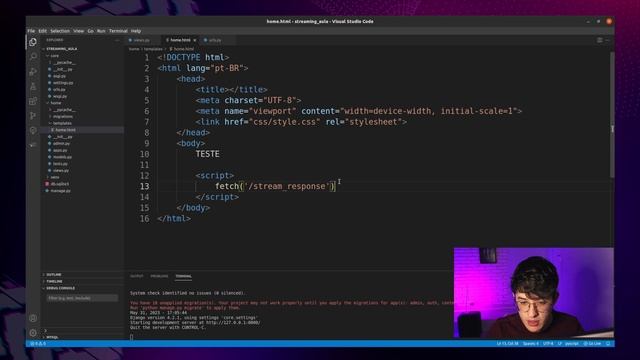Collapse the core folder in Explorer
Viewport: 640px width, 360px height.
[x=54, y=56]
